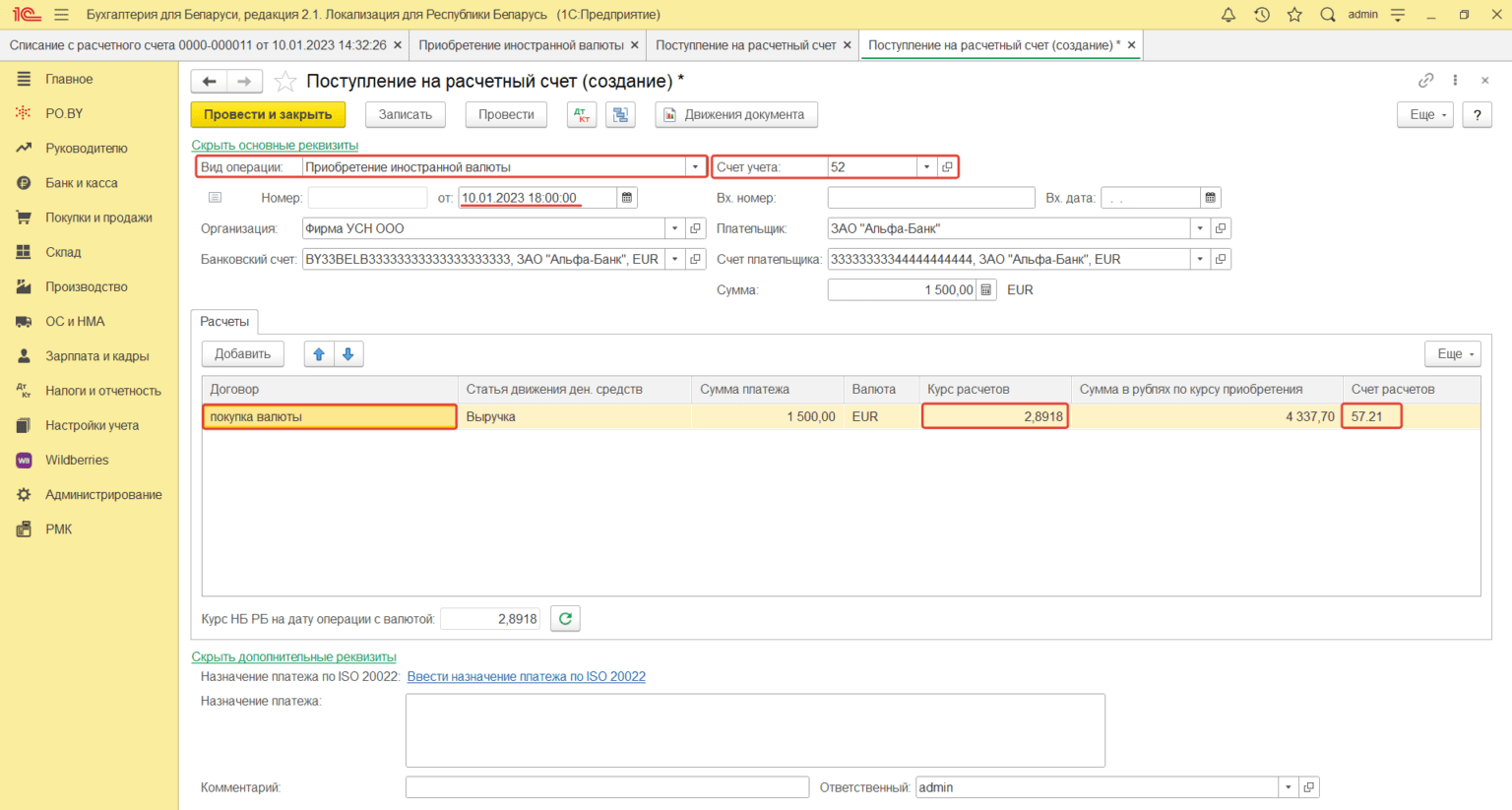Open the Зарплата и кадры section
This screenshot has width=1512, height=810.
point(96,356)
